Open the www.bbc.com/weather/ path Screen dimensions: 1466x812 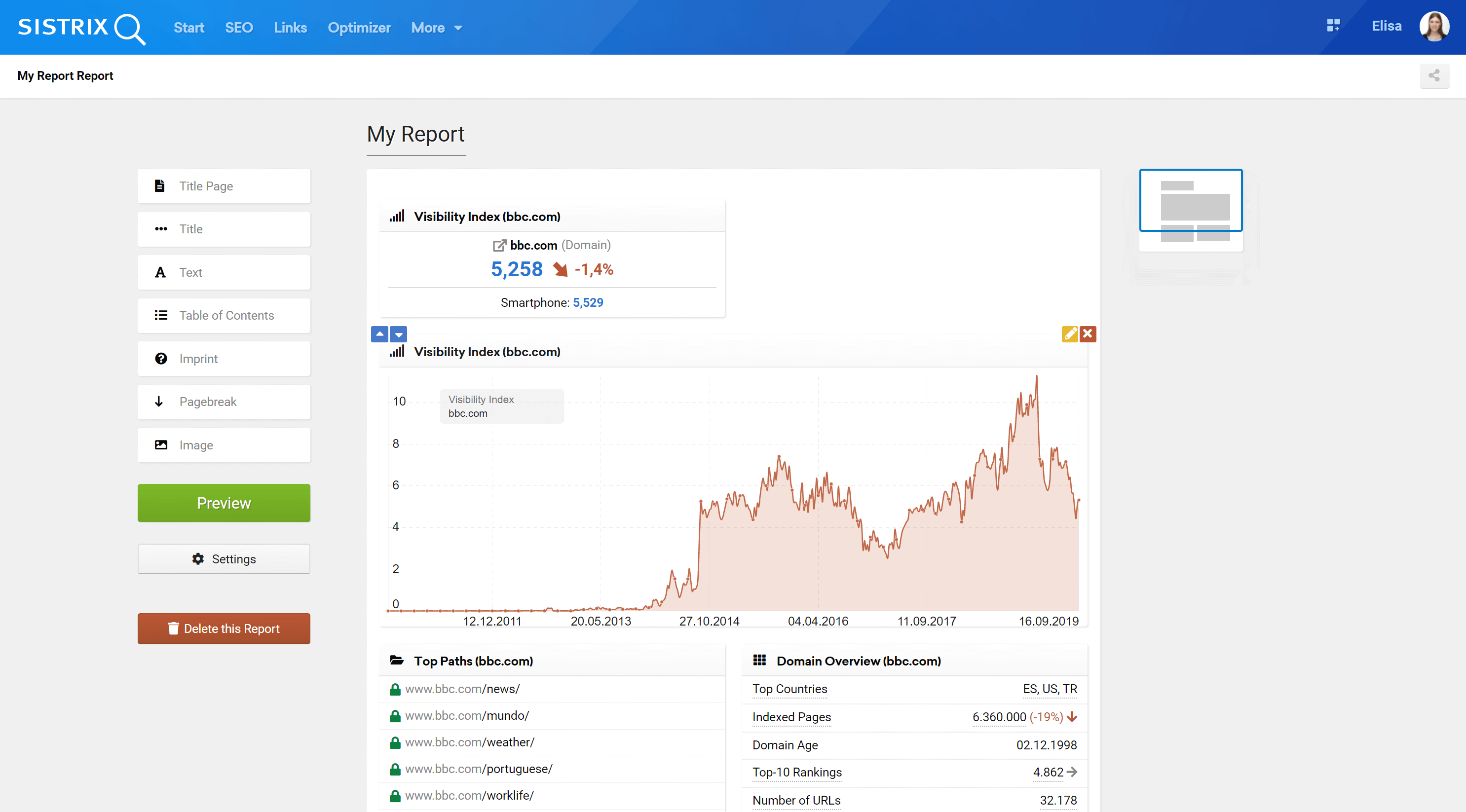(470, 742)
